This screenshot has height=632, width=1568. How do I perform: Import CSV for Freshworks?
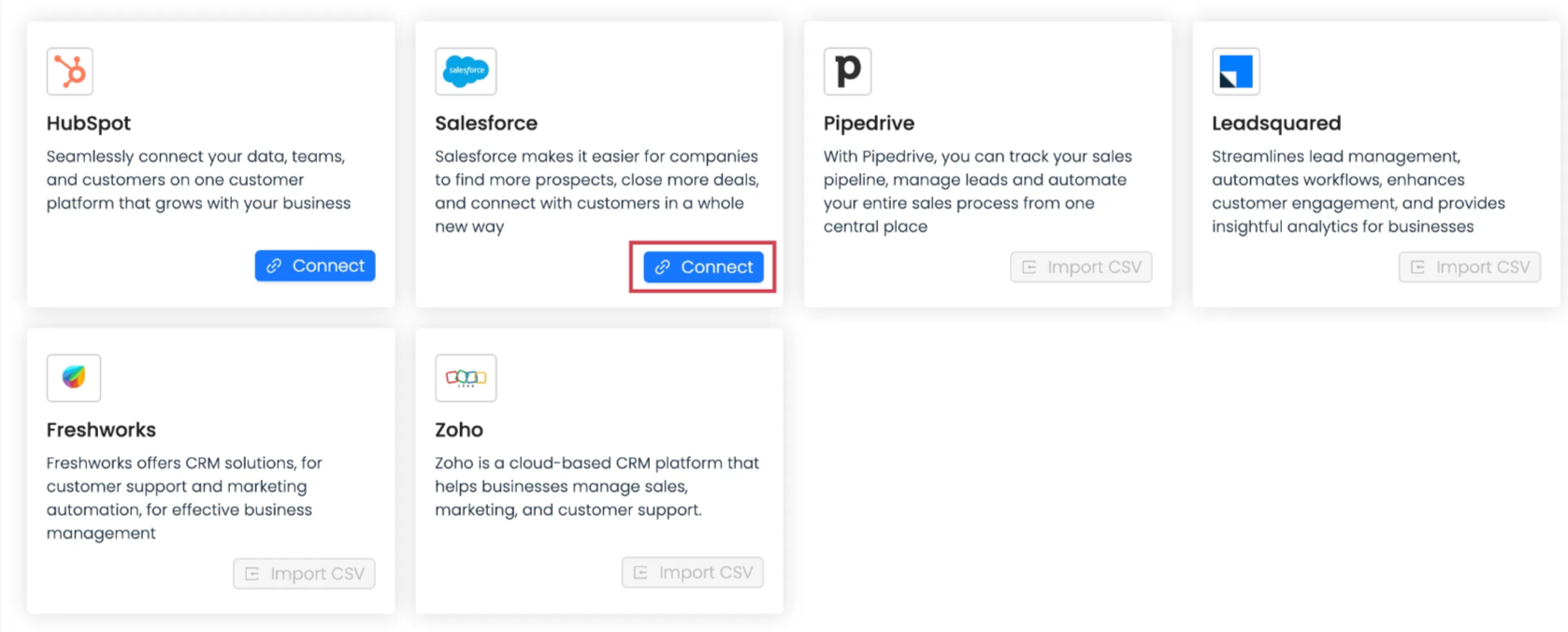click(304, 573)
